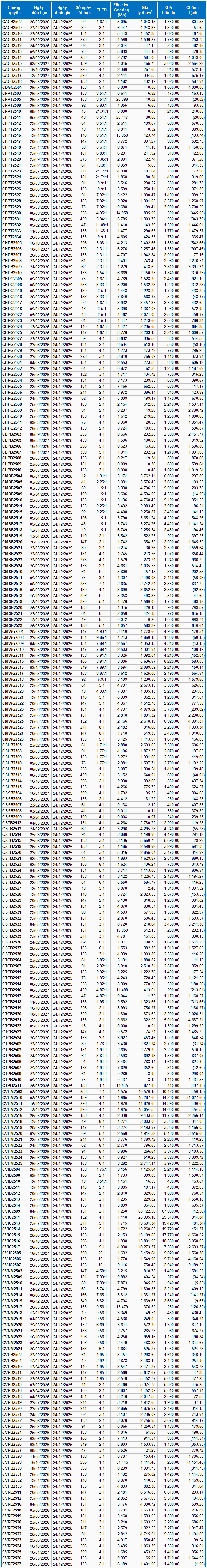The width and height of the screenshot is (207, 1568).
Task: Open warrant code CACB2518
Action: 12,81
